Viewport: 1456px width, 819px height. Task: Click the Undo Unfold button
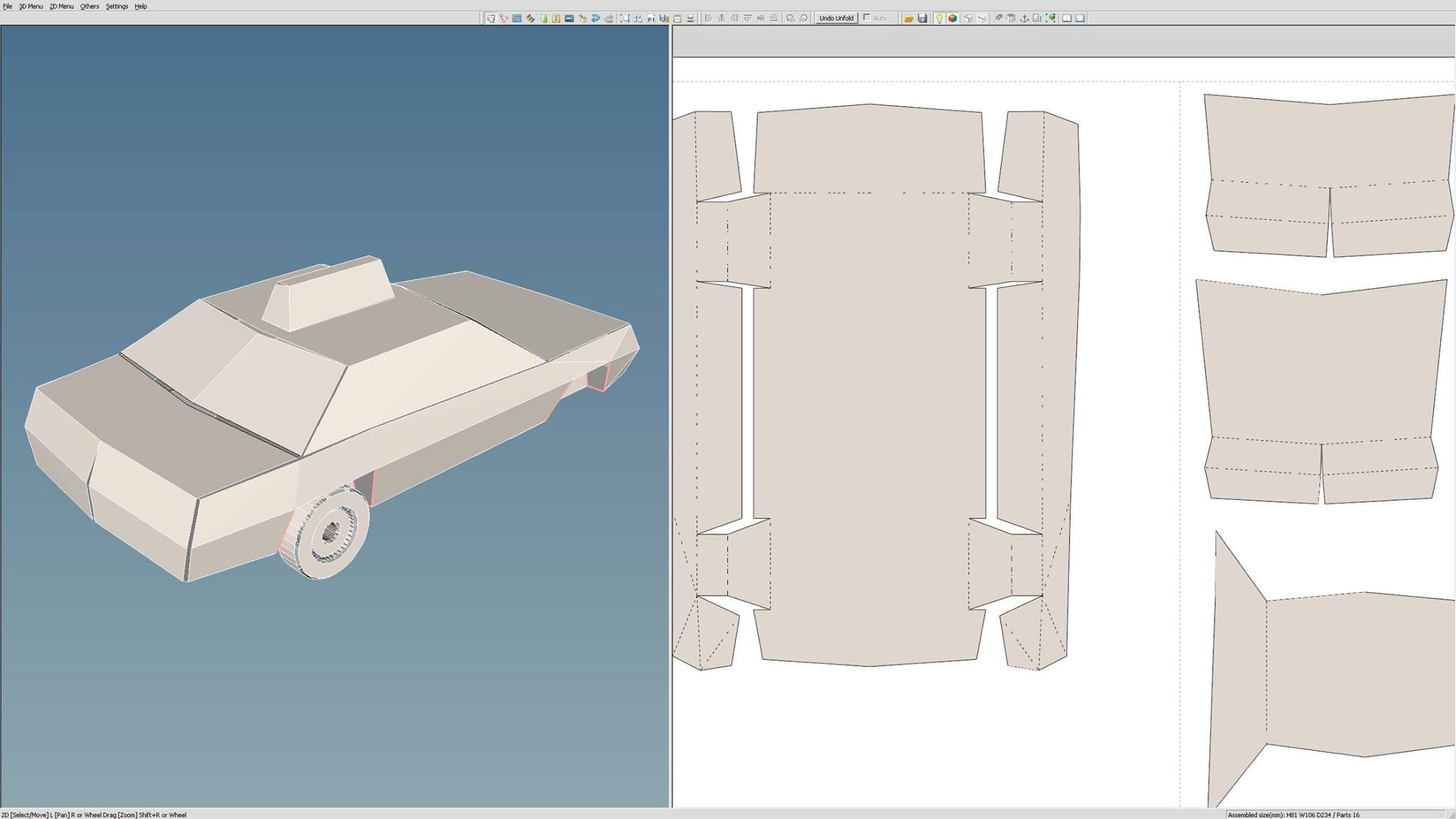tap(836, 18)
